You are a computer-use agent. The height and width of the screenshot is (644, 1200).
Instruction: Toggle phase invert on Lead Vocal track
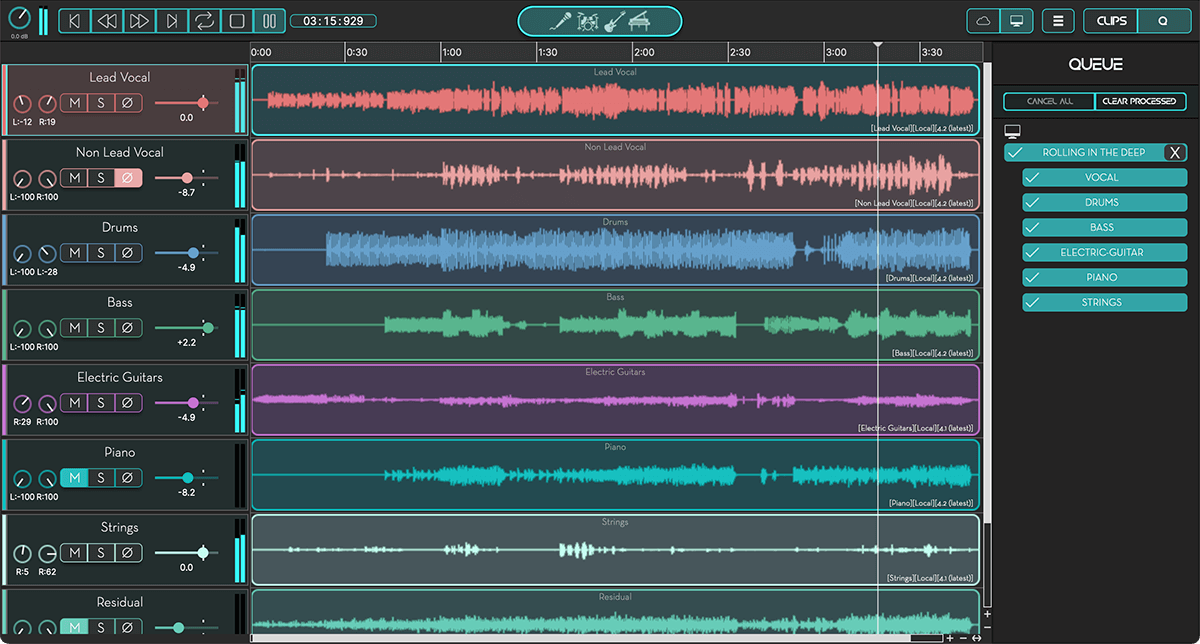127,102
